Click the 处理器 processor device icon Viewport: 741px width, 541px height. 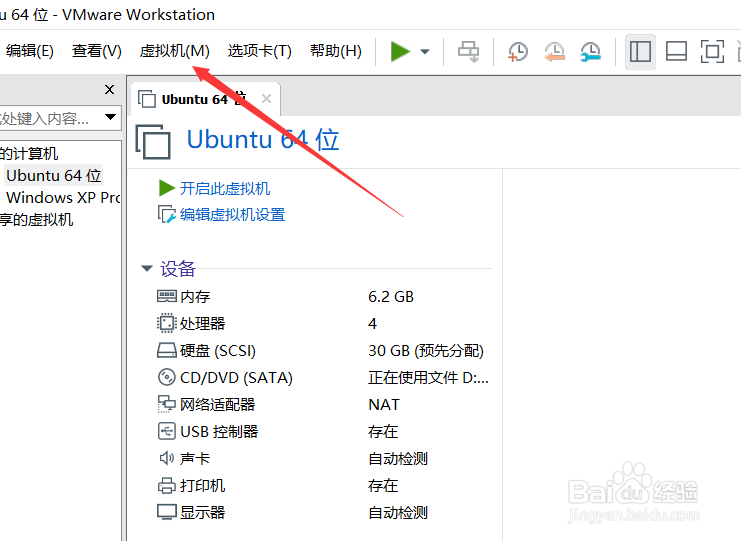166,323
